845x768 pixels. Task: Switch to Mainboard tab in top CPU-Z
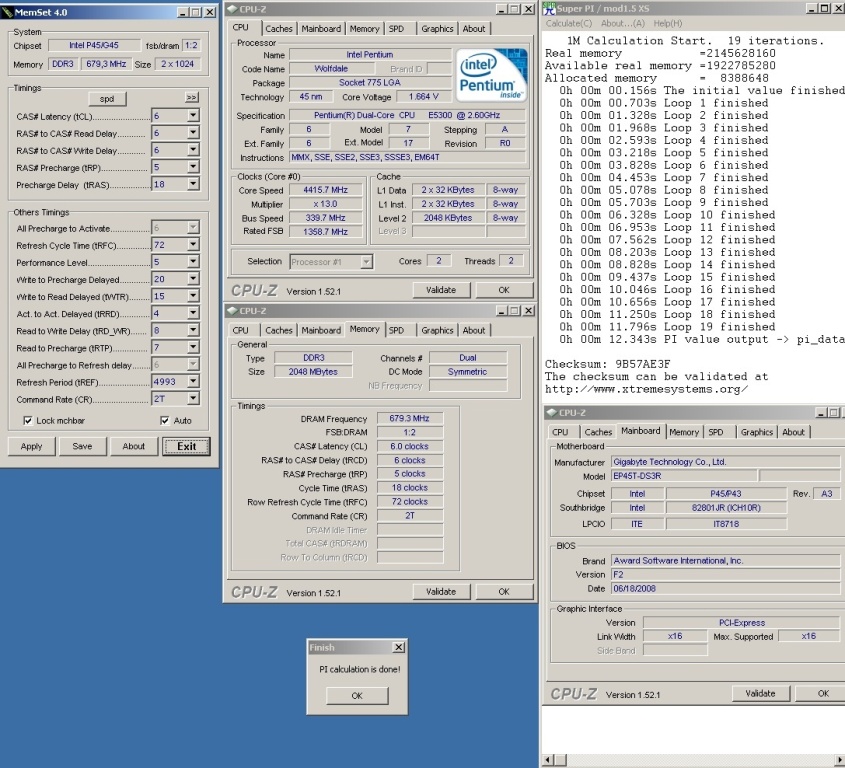321,29
